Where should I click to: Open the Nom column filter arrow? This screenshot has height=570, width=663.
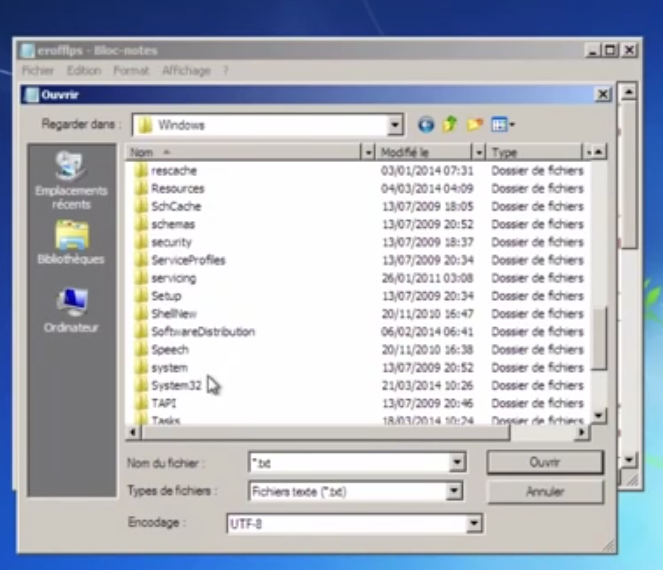tap(368, 152)
